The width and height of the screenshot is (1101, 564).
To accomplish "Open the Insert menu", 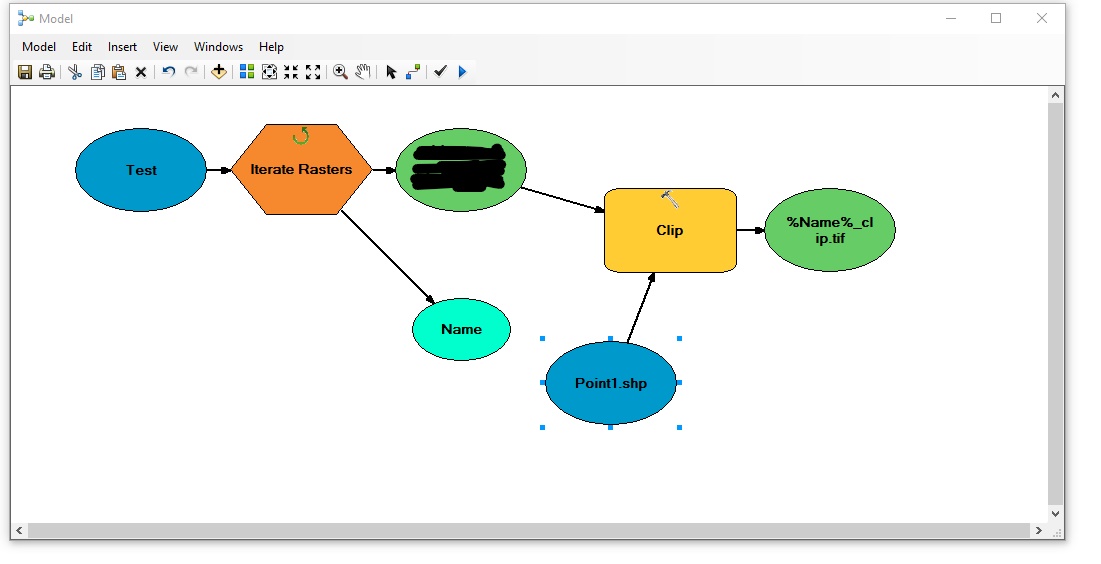I will point(122,47).
